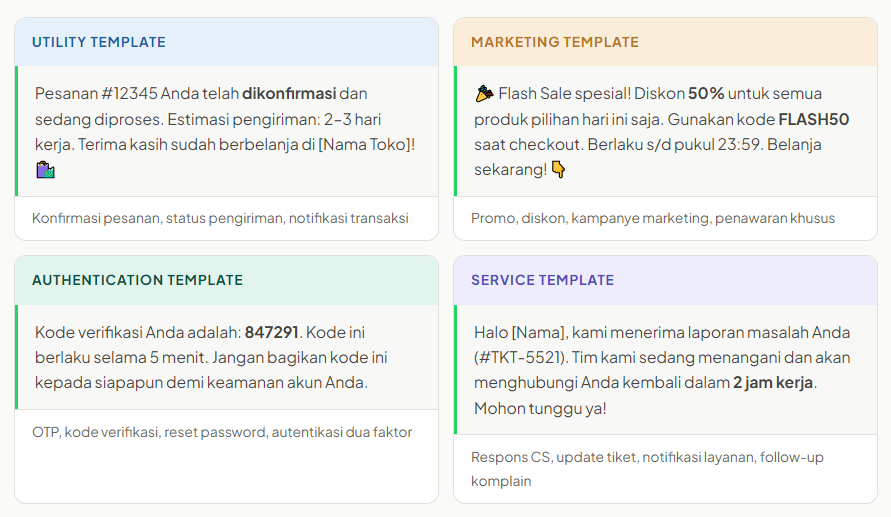Select the Marketing Template card header
Viewport: 891px width, 517px height.
[665, 42]
